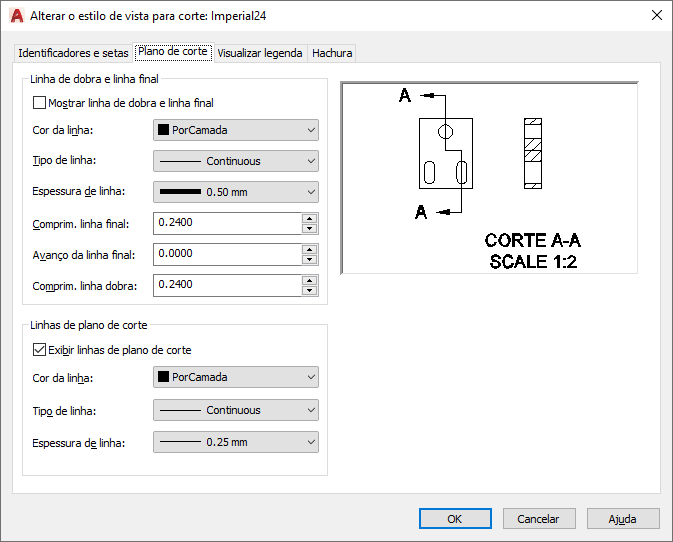Viewport: 673px width, 542px height.
Task: Decrease Comprim. linha final with down arrow
Action: point(310,229)
